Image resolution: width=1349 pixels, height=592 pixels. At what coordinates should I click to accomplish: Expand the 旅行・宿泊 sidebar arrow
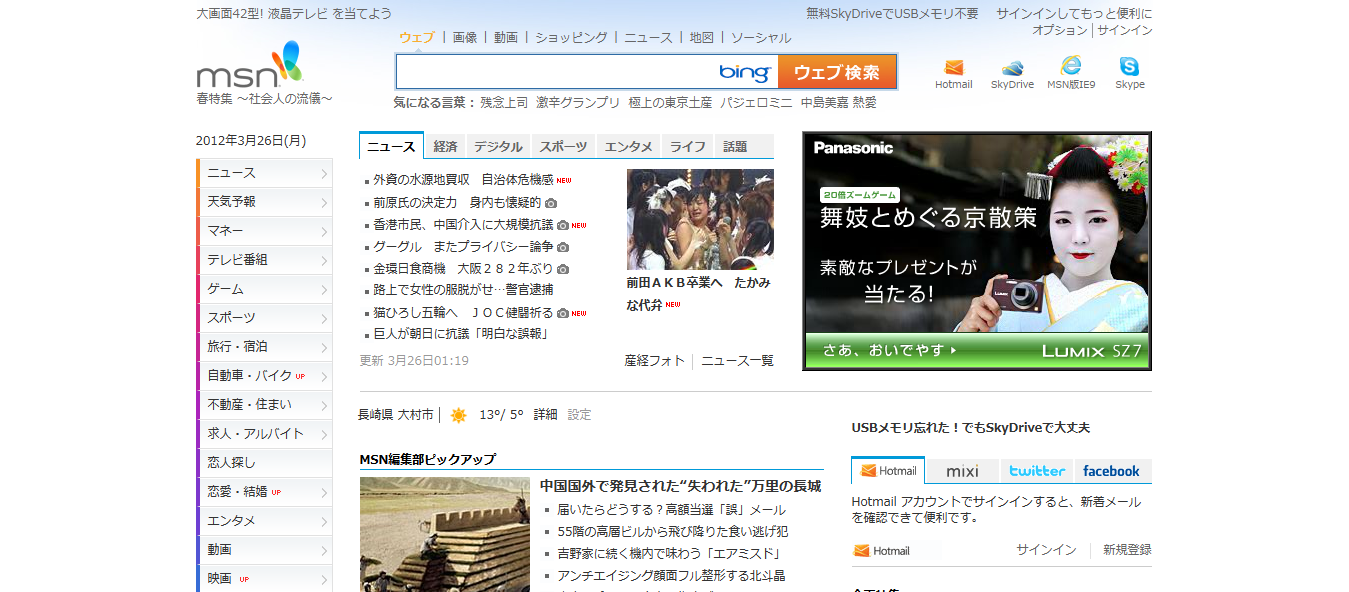pyautogui.click(x=324, y=348)
